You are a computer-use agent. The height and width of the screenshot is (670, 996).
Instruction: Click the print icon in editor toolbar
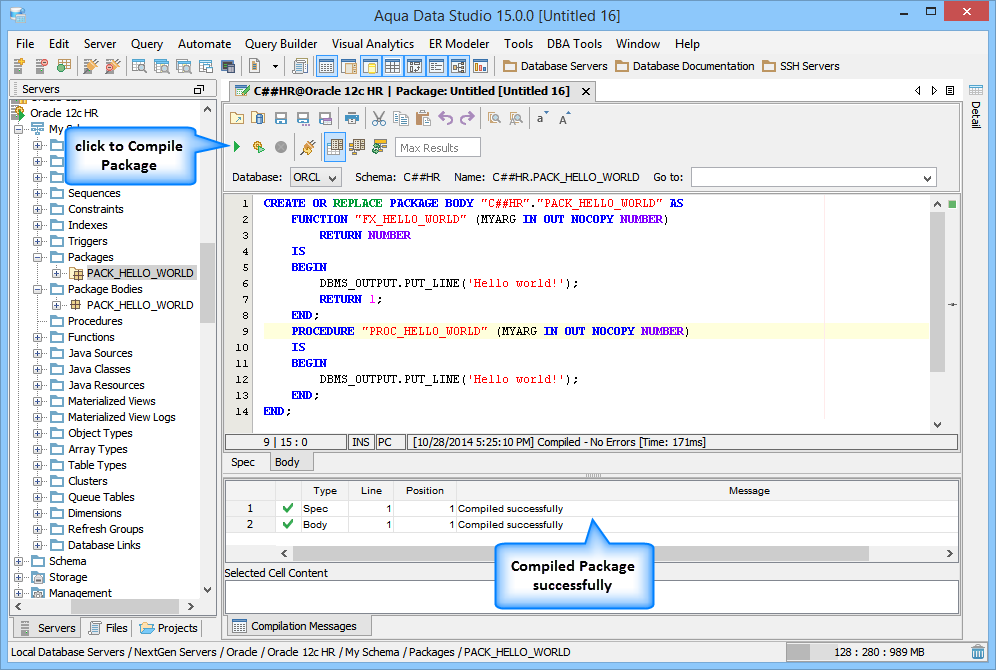[351, 118]
